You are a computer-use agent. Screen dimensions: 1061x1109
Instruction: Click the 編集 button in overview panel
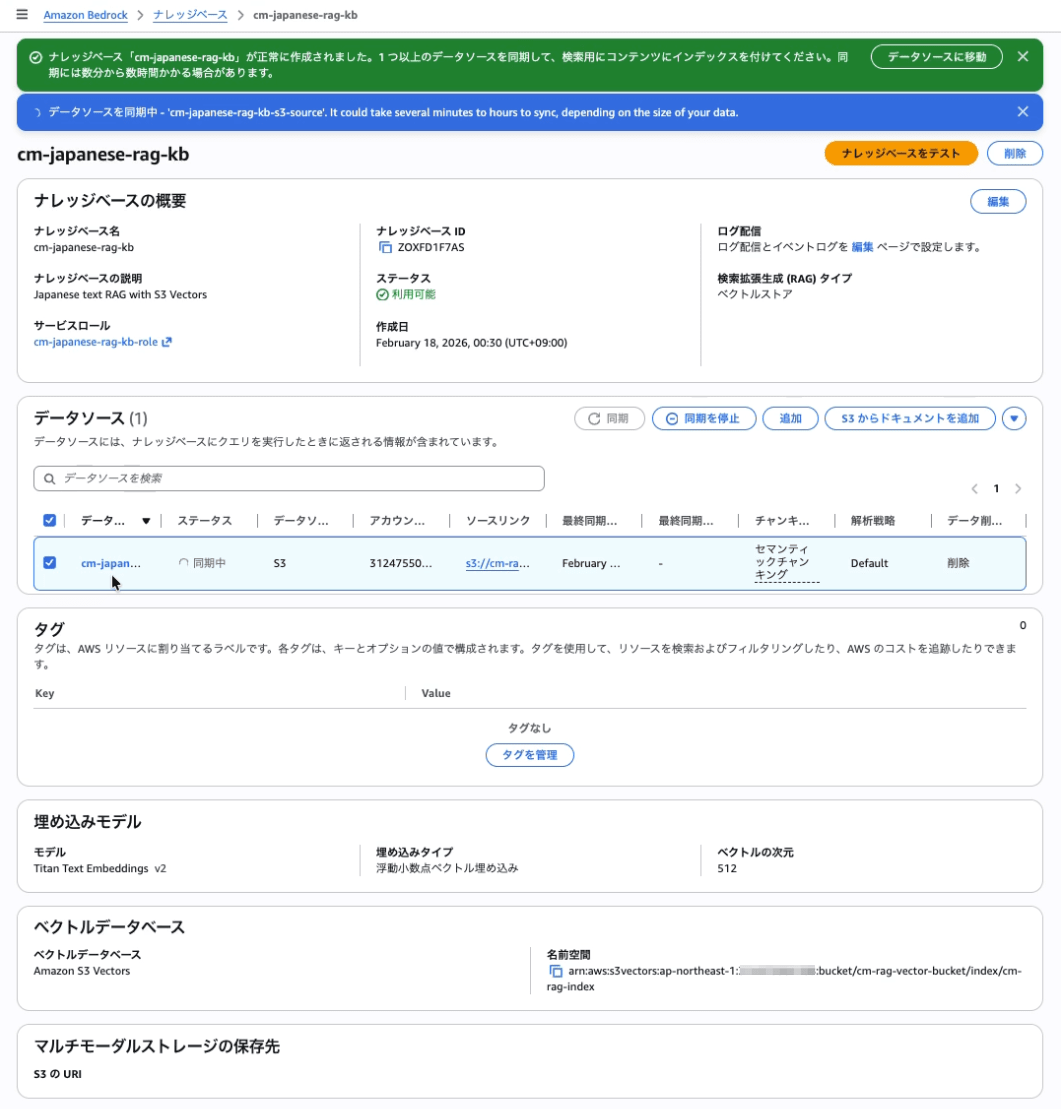998,202
